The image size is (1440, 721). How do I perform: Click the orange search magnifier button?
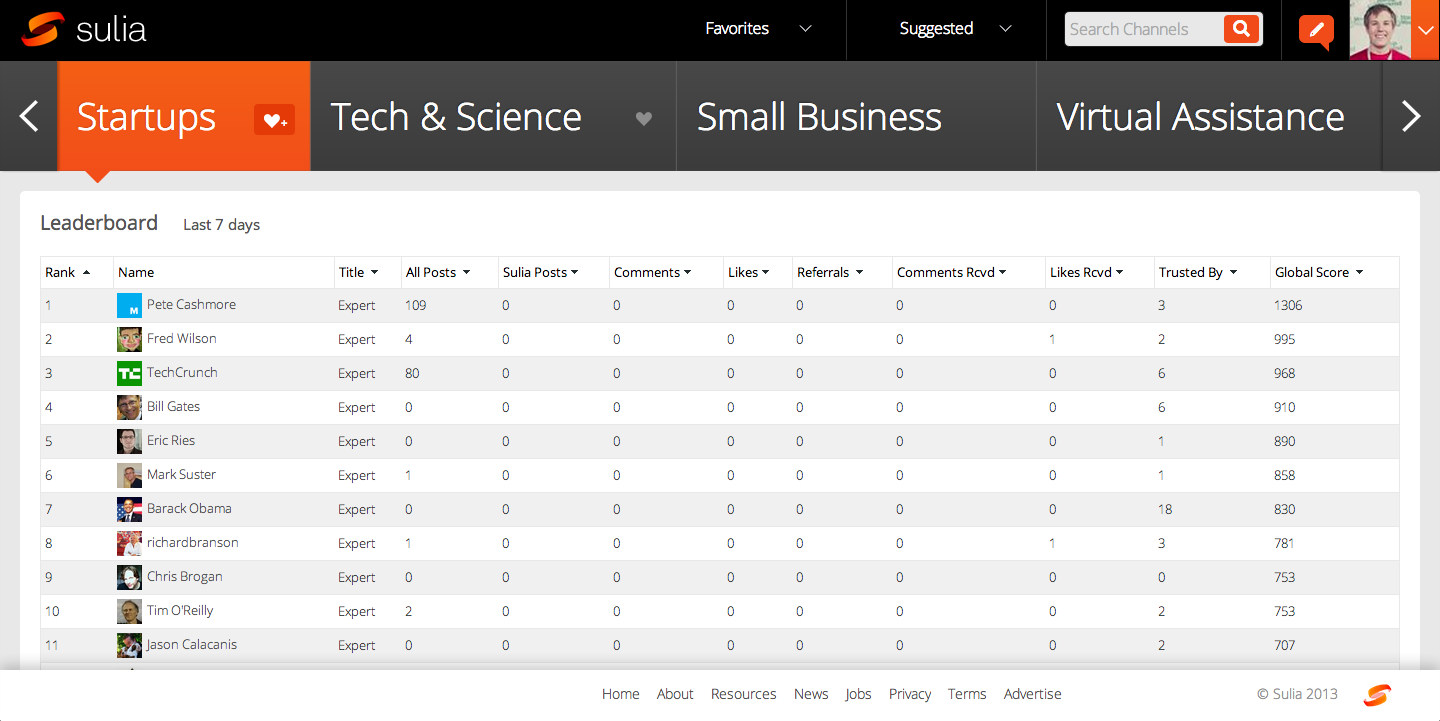1241,29
